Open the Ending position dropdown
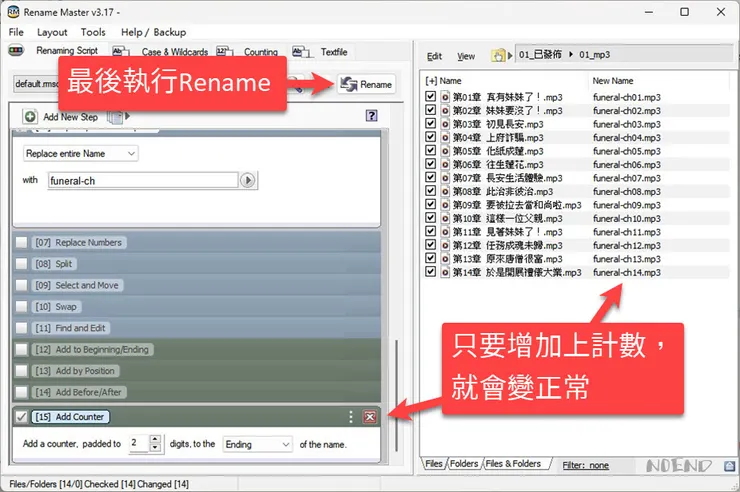740x492 pixels. [x=257, y=444]
